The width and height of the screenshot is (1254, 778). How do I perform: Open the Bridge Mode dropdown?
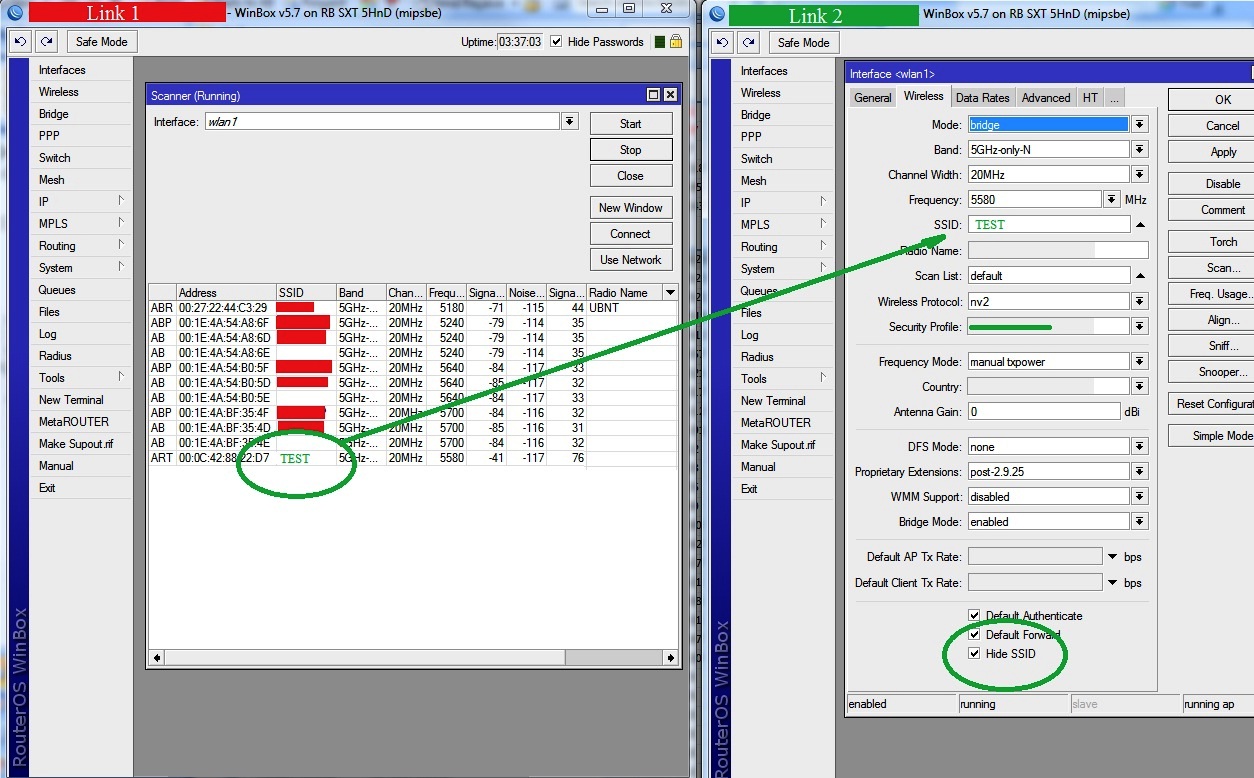click(x=1140, y=522)
